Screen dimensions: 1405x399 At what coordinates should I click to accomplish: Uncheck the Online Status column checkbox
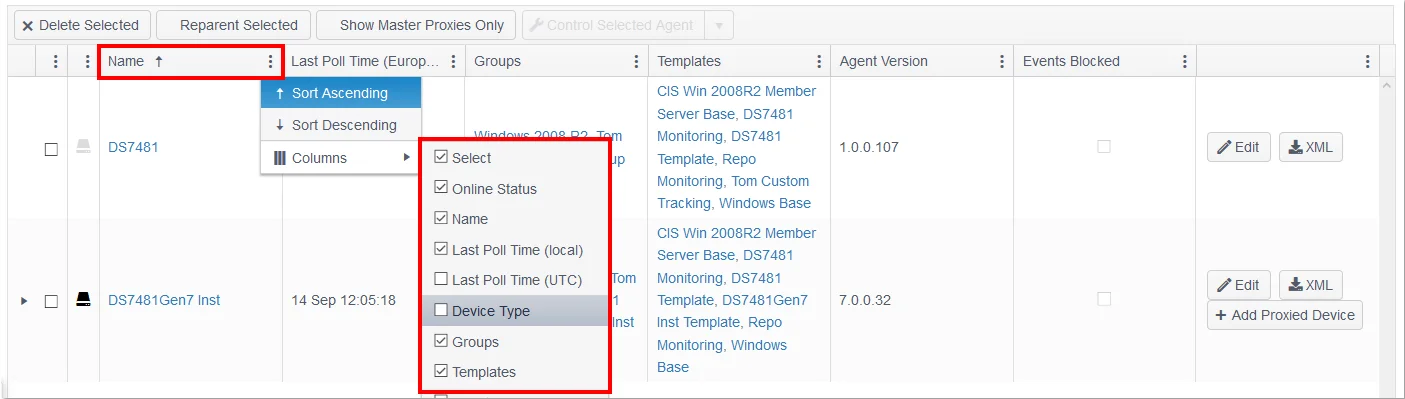(441, 188)
